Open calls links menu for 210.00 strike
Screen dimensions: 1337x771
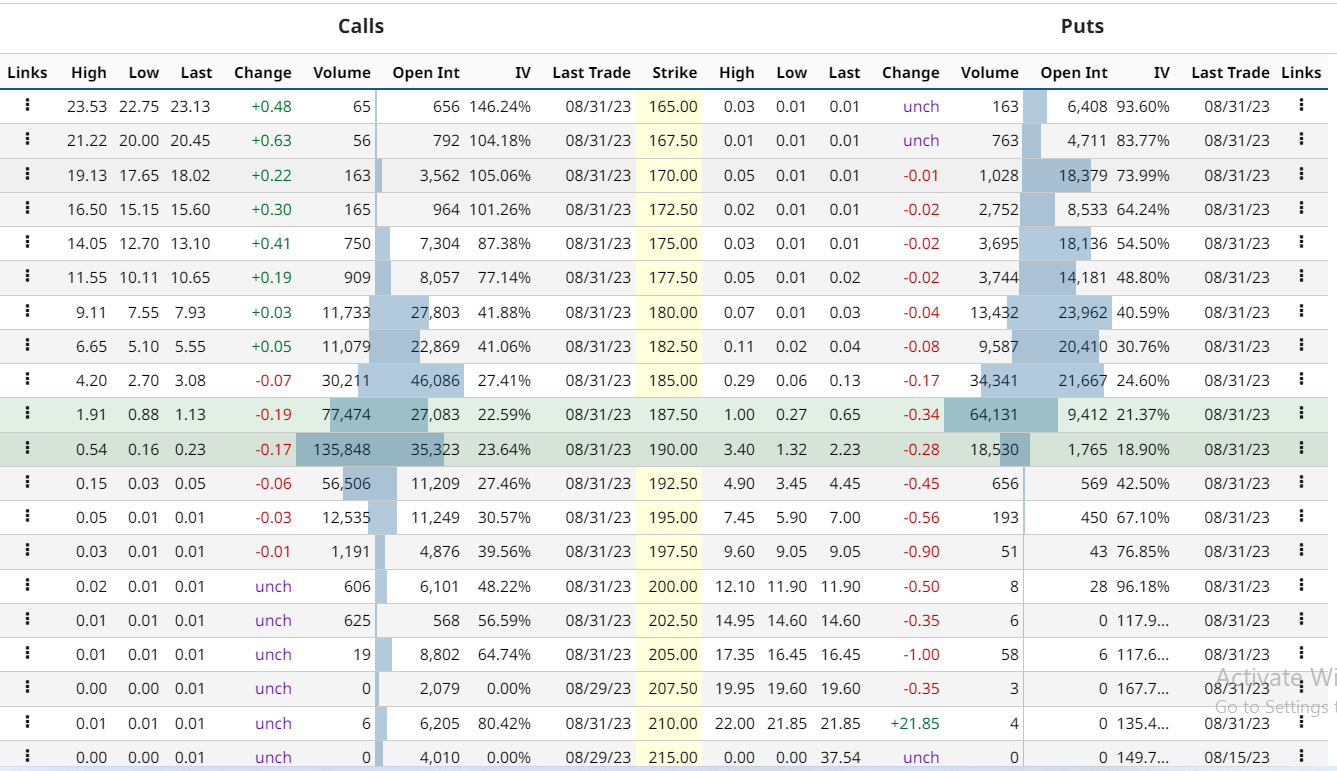click(27, 722)
